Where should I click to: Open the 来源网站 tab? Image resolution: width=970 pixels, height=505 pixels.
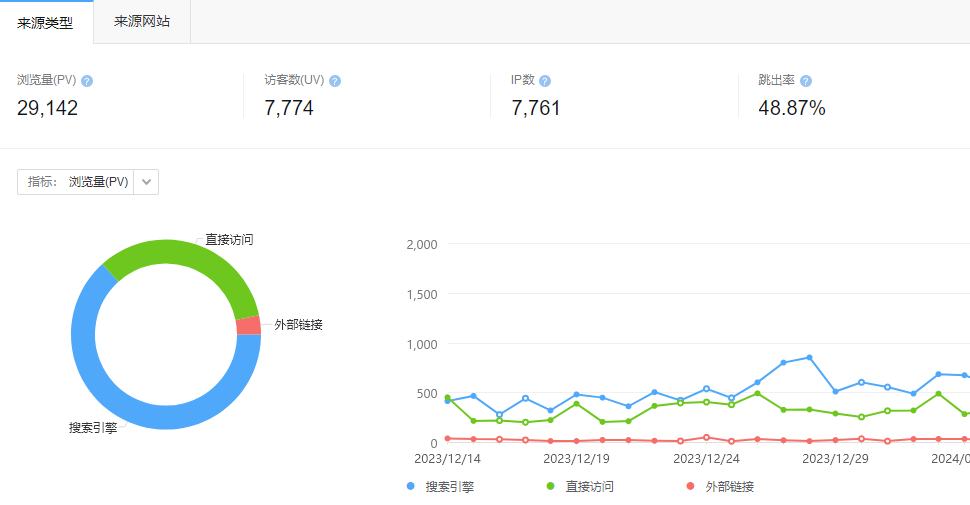pyautogui.click(x=142, y=22)
